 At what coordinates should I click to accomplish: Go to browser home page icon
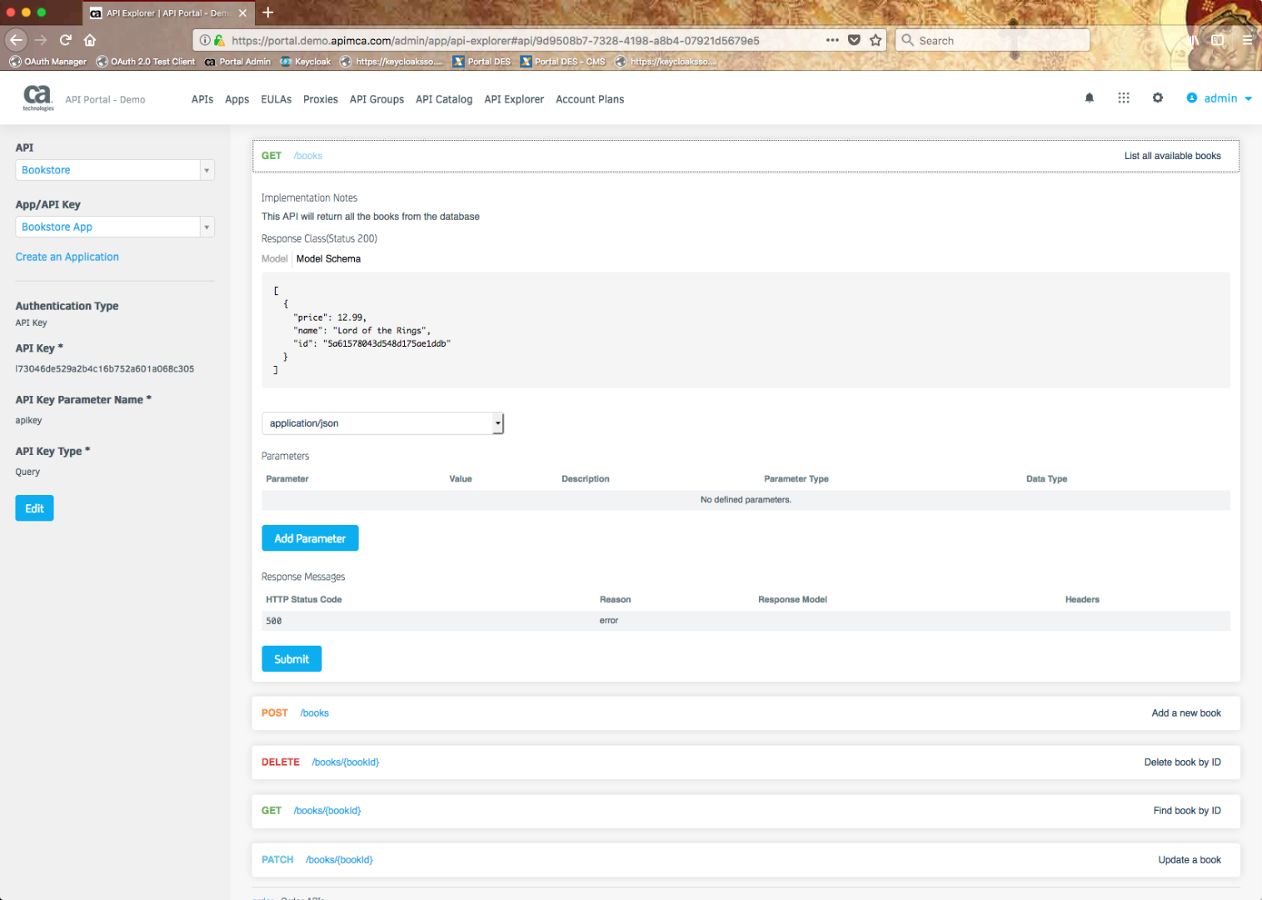click(90, 40)
